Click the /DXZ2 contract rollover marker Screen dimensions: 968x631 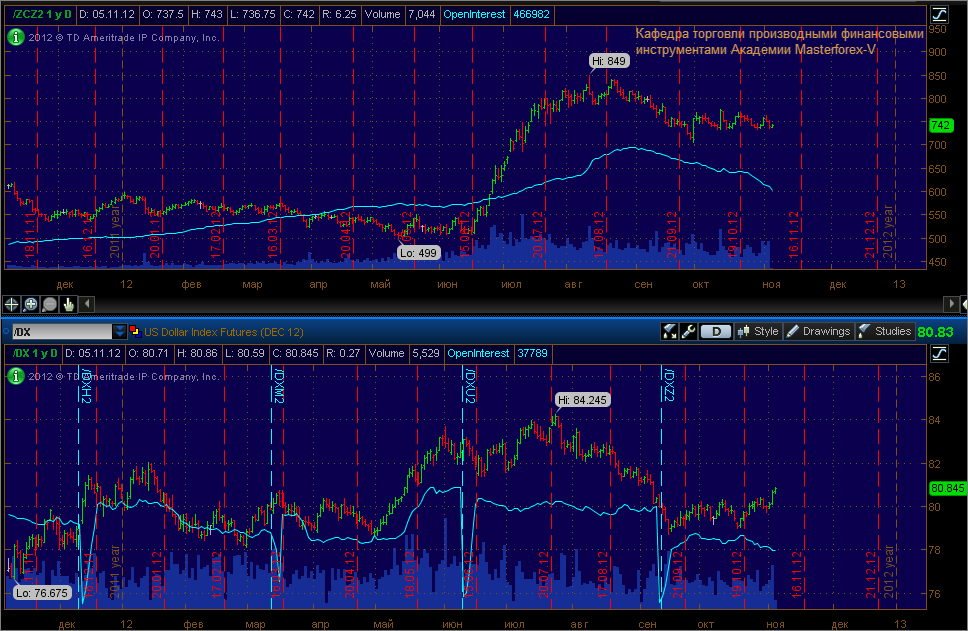pyautogui.click(x=669, y=384)
